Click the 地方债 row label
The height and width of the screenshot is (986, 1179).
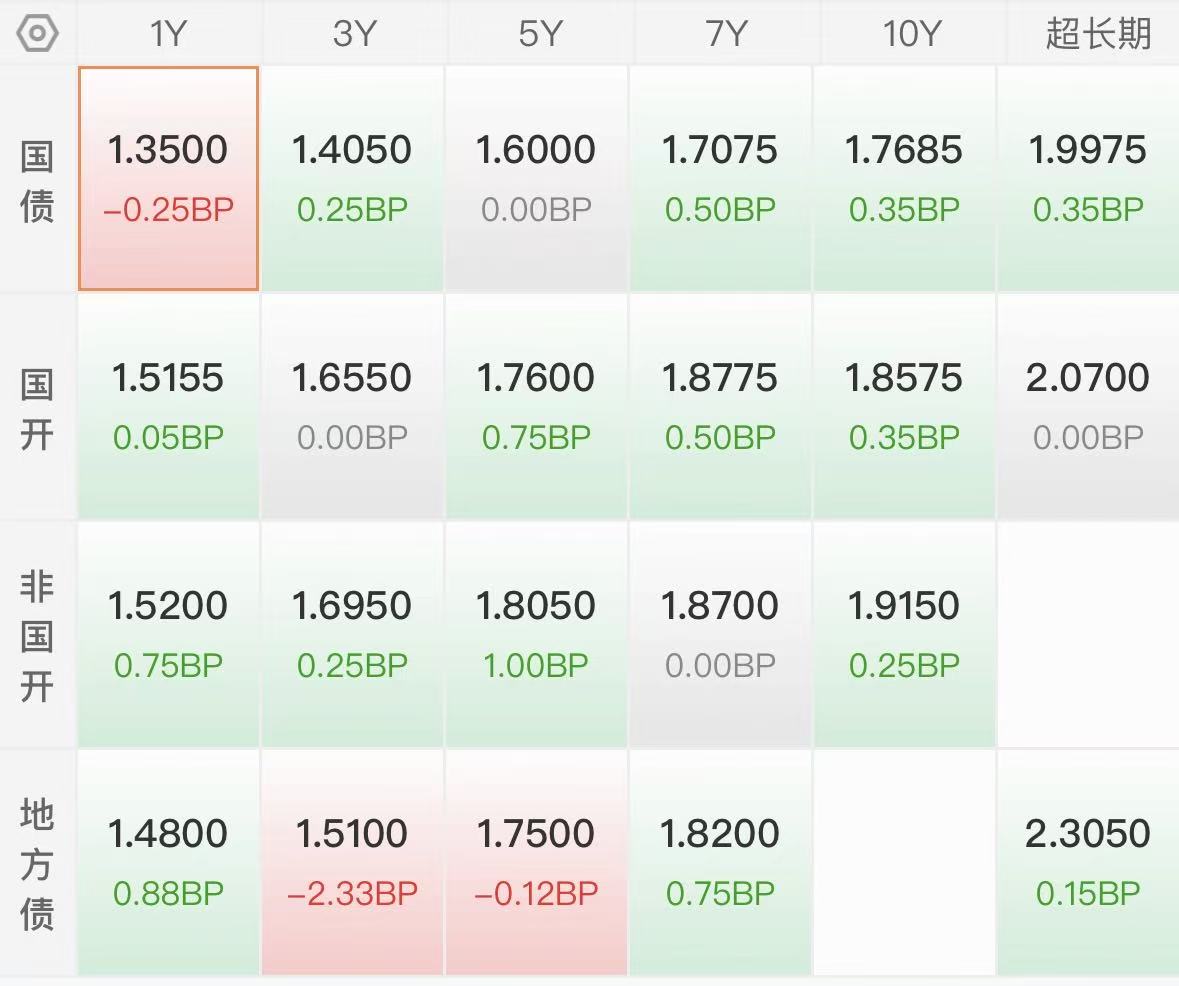(x=37, y=864)
